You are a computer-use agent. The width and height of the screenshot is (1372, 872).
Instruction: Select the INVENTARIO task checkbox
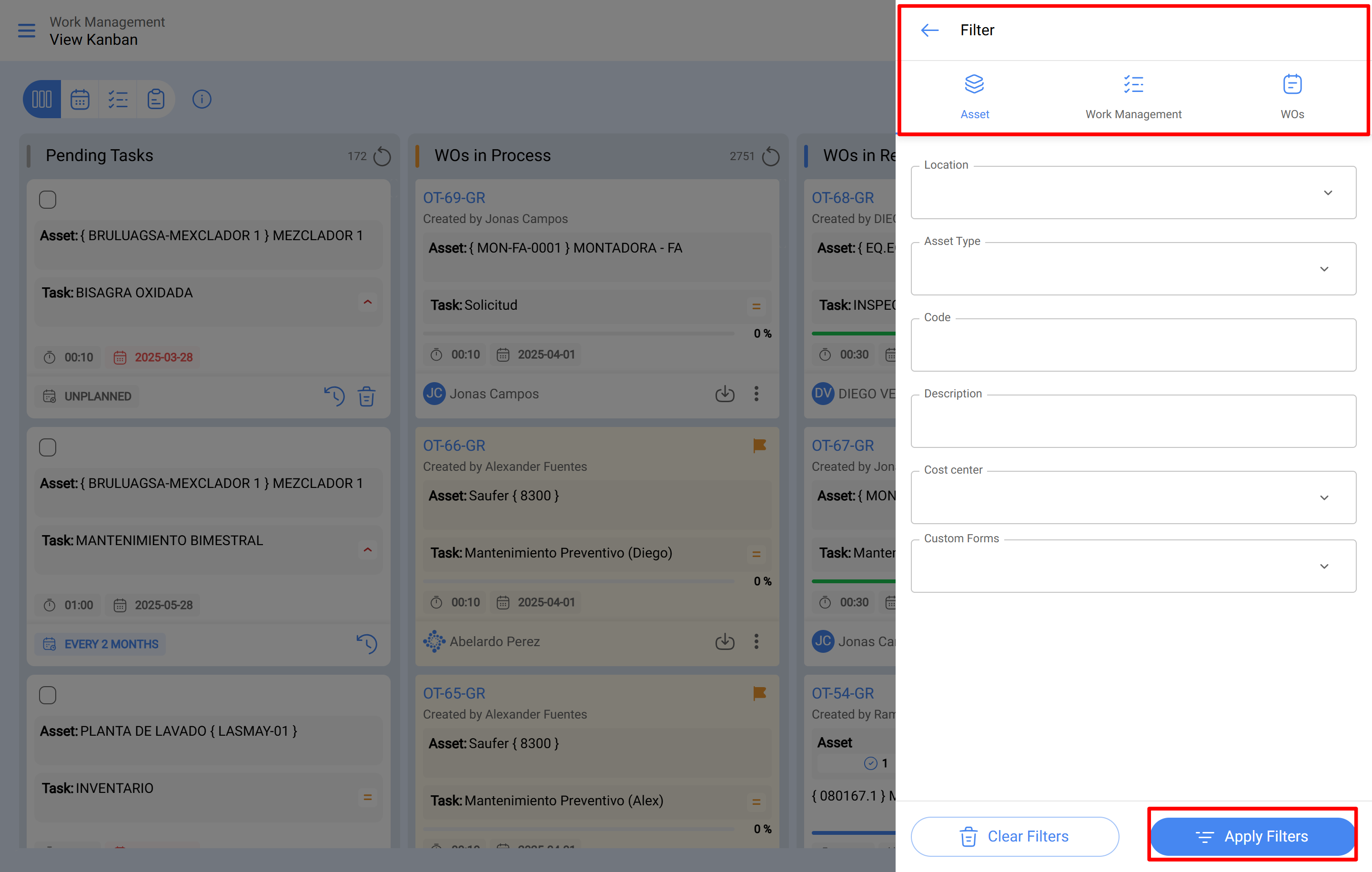(x=47, y=695)
